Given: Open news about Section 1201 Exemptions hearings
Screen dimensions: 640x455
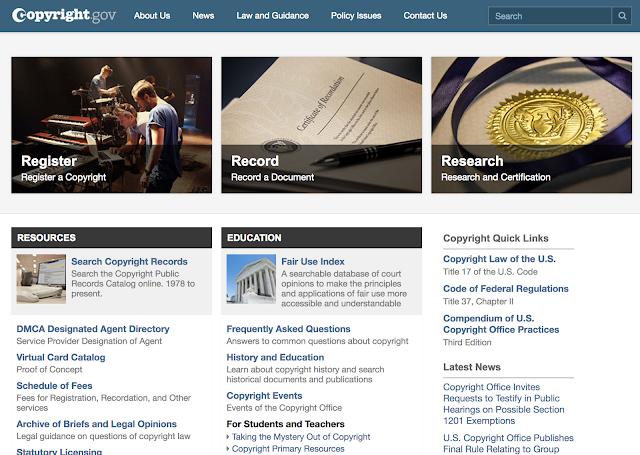Looking at the screenshot, I should [504, 404].
